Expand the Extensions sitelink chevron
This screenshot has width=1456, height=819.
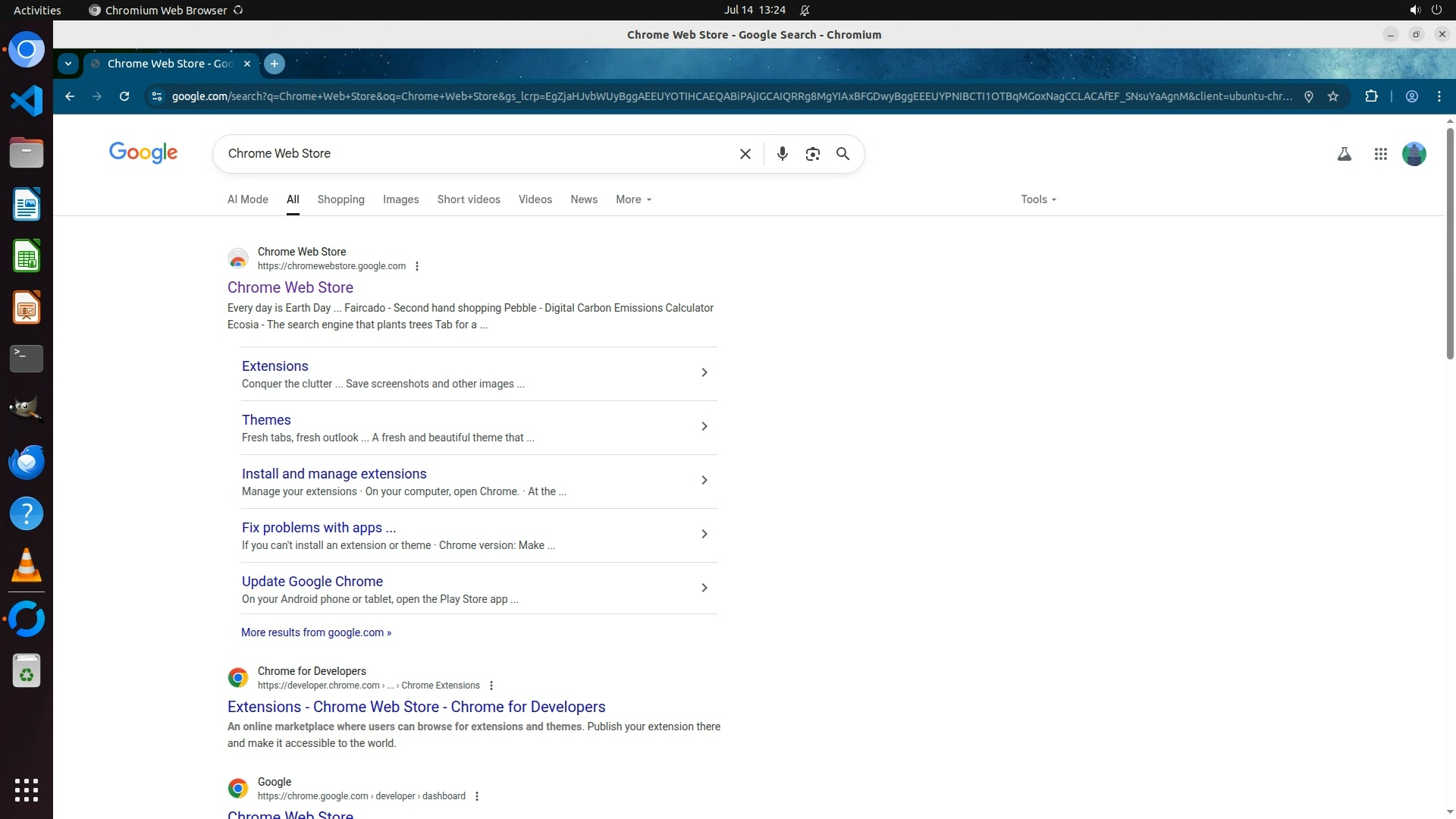(704, 372)
